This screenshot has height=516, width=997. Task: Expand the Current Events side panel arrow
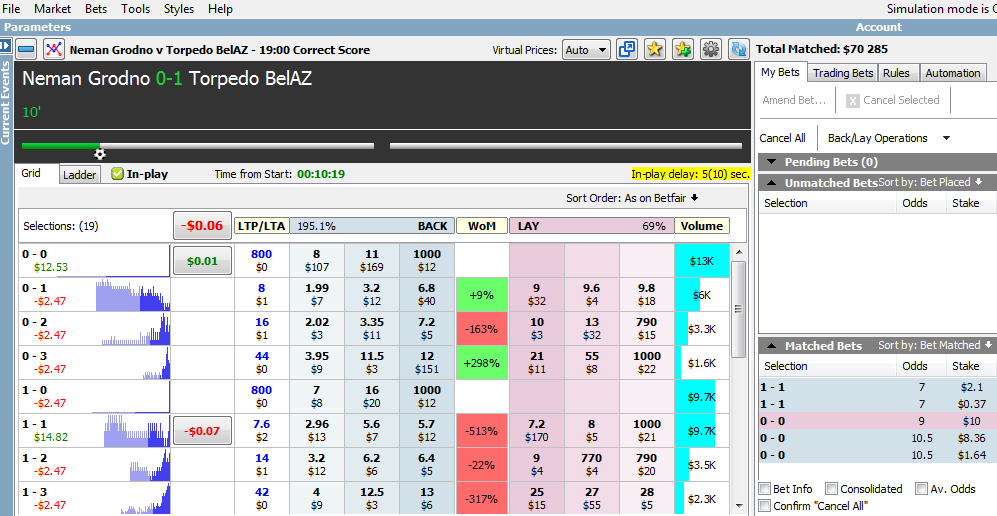click(x=6, y=46)
